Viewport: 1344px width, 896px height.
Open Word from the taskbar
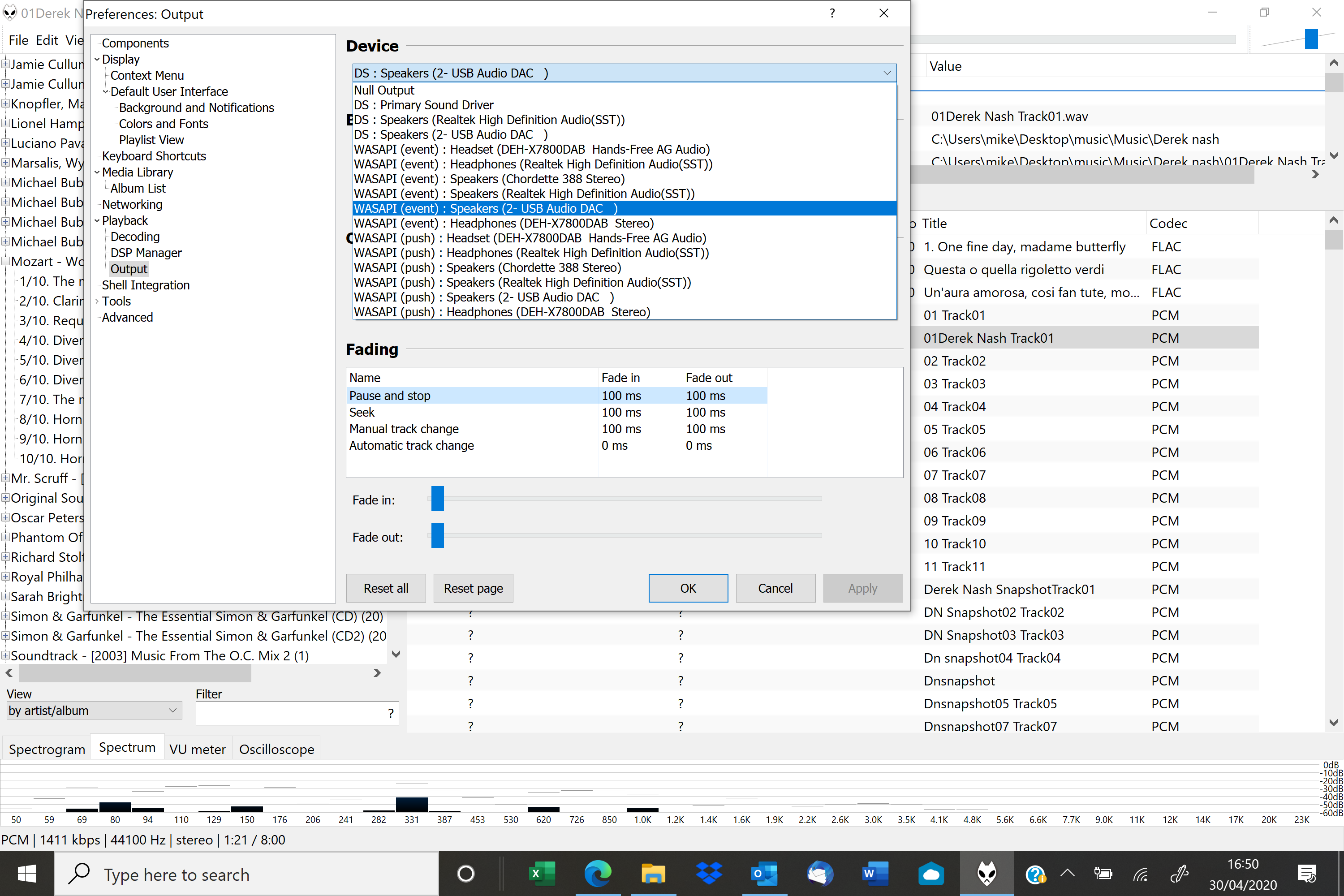point(875,874)
